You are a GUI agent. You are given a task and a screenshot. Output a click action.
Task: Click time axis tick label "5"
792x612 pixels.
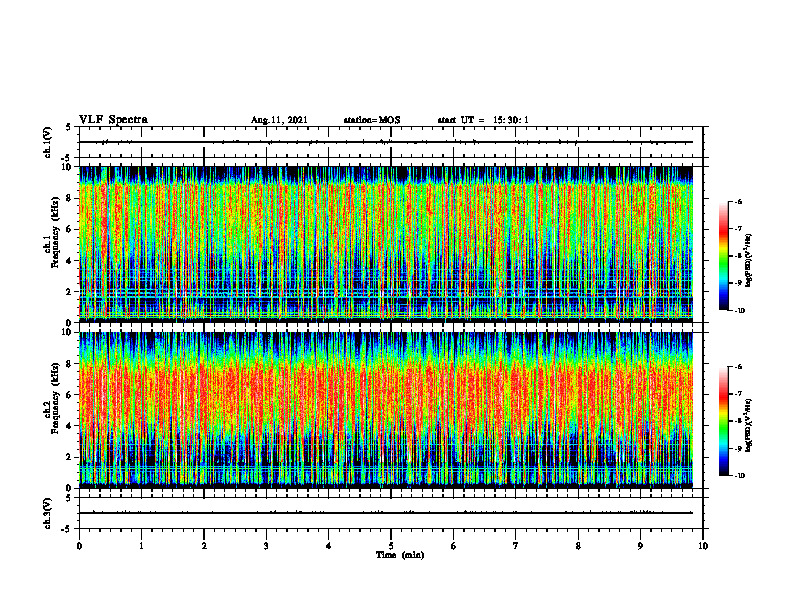pyautogui.click(x=391, y=546)
